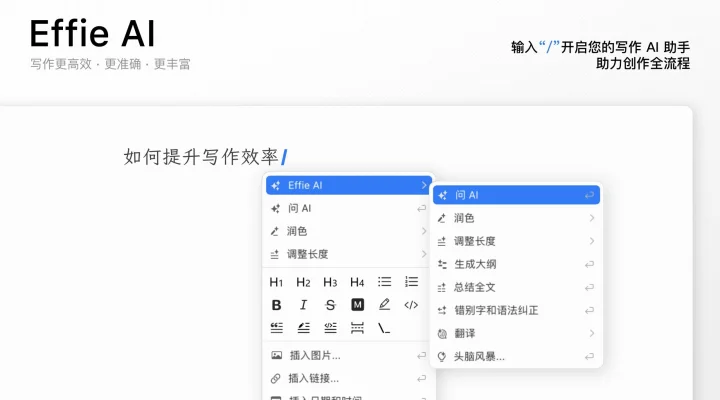The height and width of the screenshot is (400, 720).
Task: Select the highlighter pen icon
Action: click(x=384, y=304)
